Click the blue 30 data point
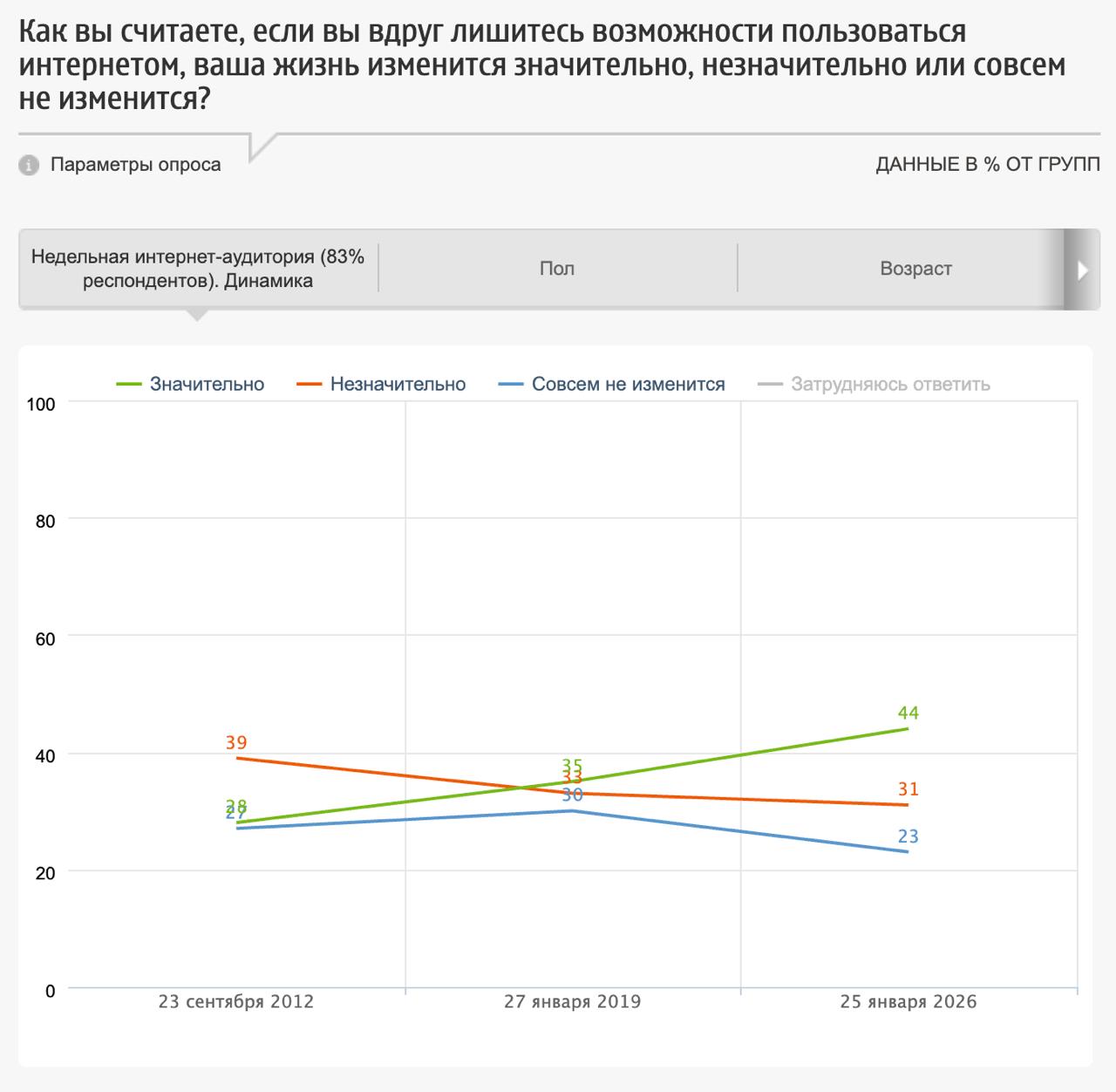Screen dimensions: 1116x1092 pos(572,811)
